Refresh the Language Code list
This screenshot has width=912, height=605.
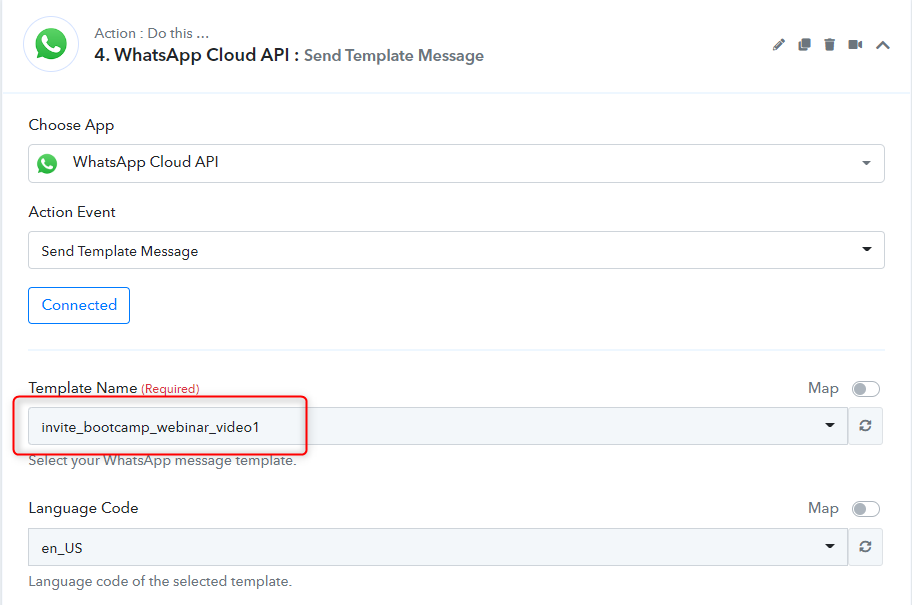865,547
